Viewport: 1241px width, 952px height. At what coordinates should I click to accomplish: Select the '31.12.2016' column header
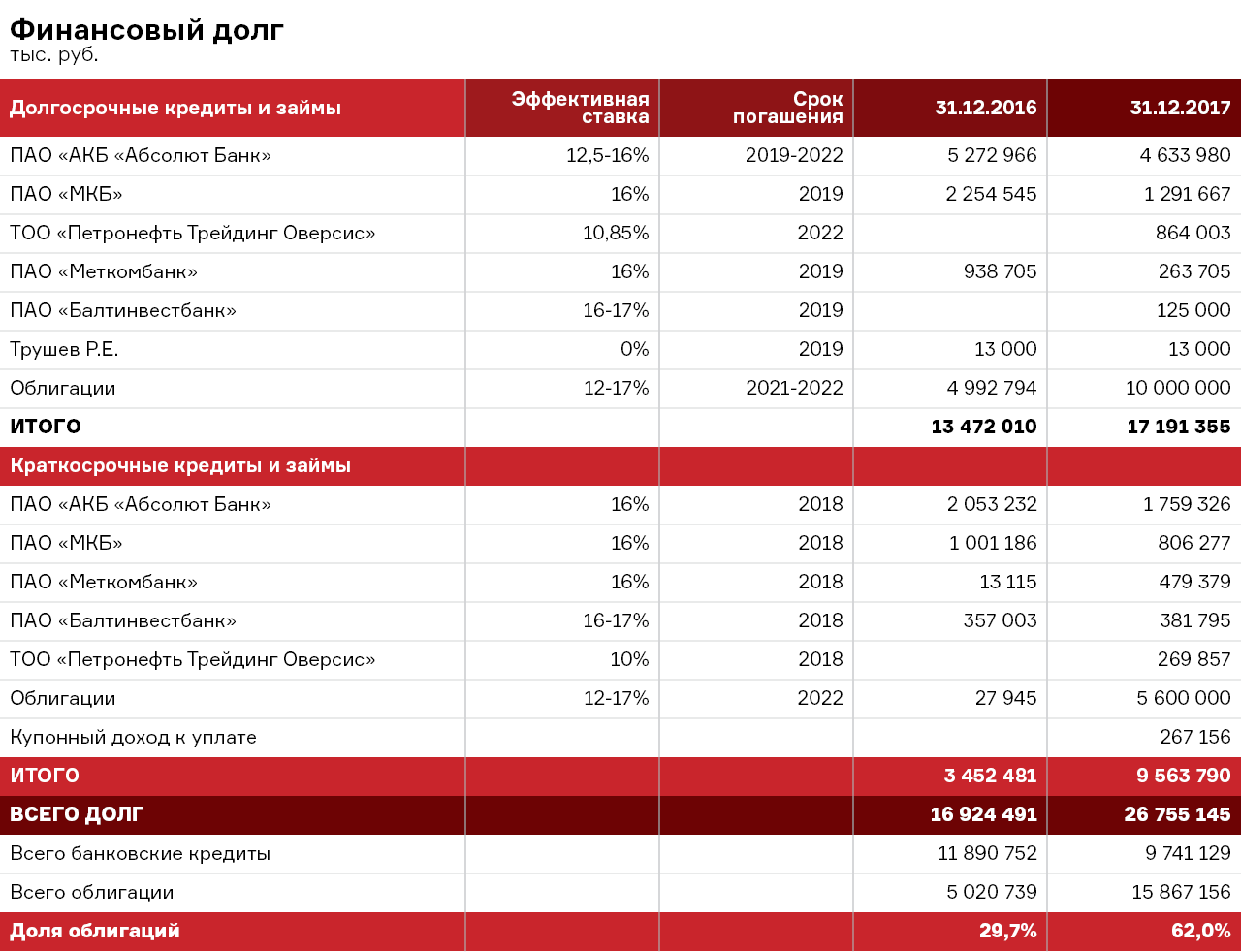click(986, 108)
